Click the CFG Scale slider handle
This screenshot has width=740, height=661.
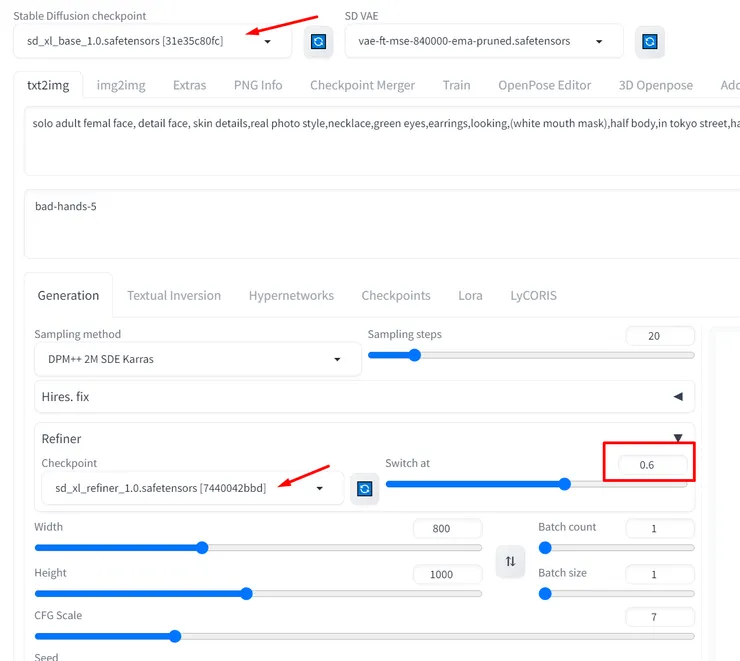pos(175,636)
